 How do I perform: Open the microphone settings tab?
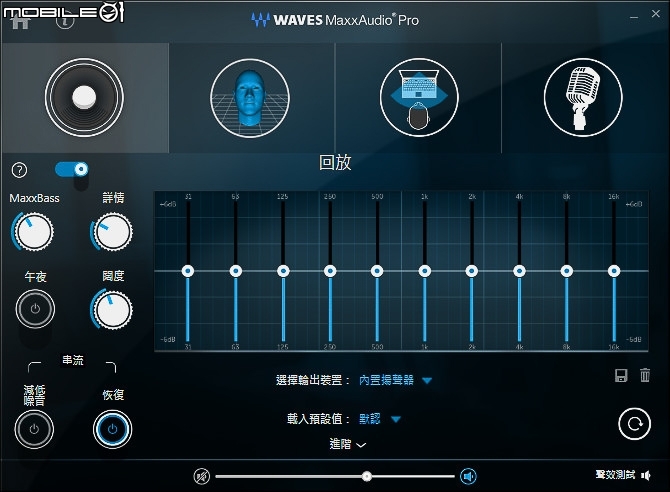pos(583,97)
